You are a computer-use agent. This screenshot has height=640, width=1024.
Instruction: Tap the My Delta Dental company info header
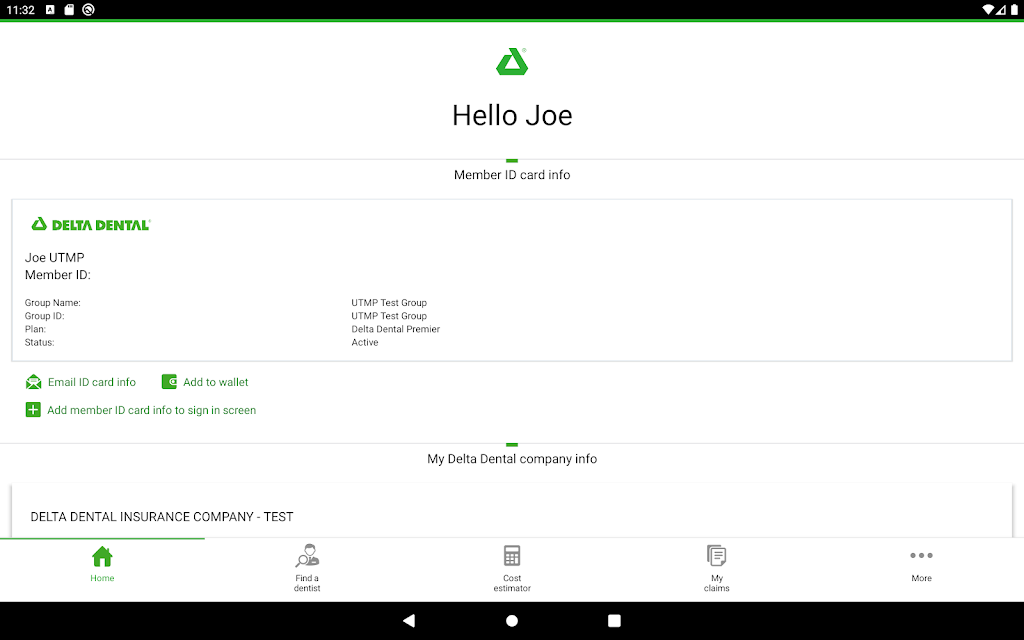(x=512, y=459)
